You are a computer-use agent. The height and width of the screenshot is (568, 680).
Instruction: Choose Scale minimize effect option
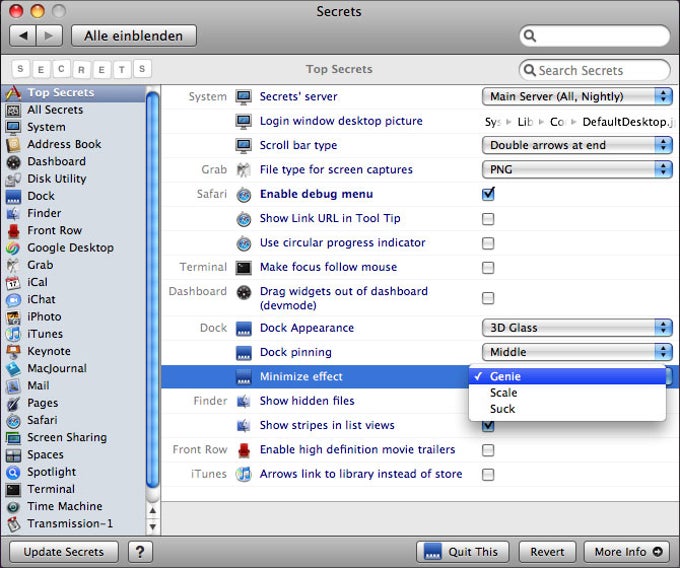pos(568,392)
